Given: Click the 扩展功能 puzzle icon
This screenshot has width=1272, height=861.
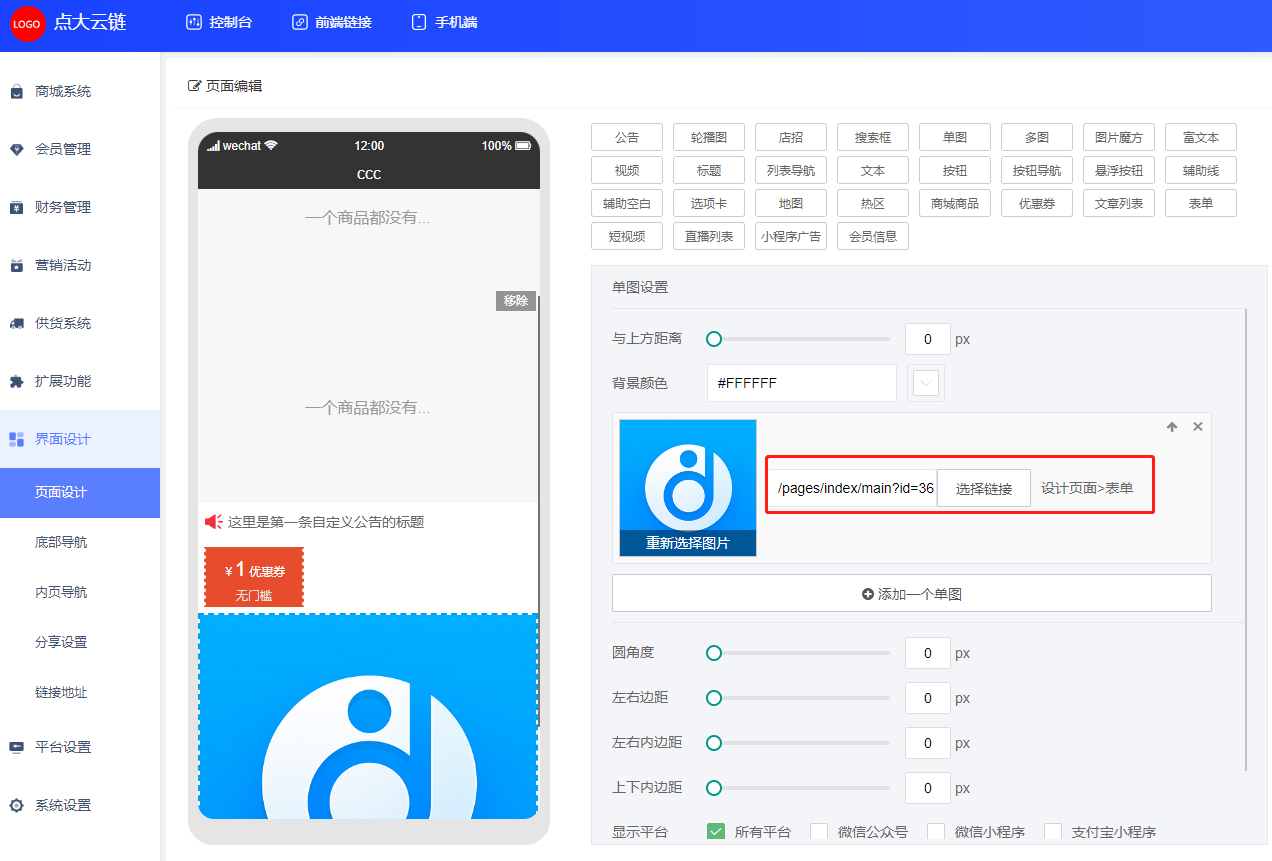Looking at the screenshot, I should pos(16,381).
